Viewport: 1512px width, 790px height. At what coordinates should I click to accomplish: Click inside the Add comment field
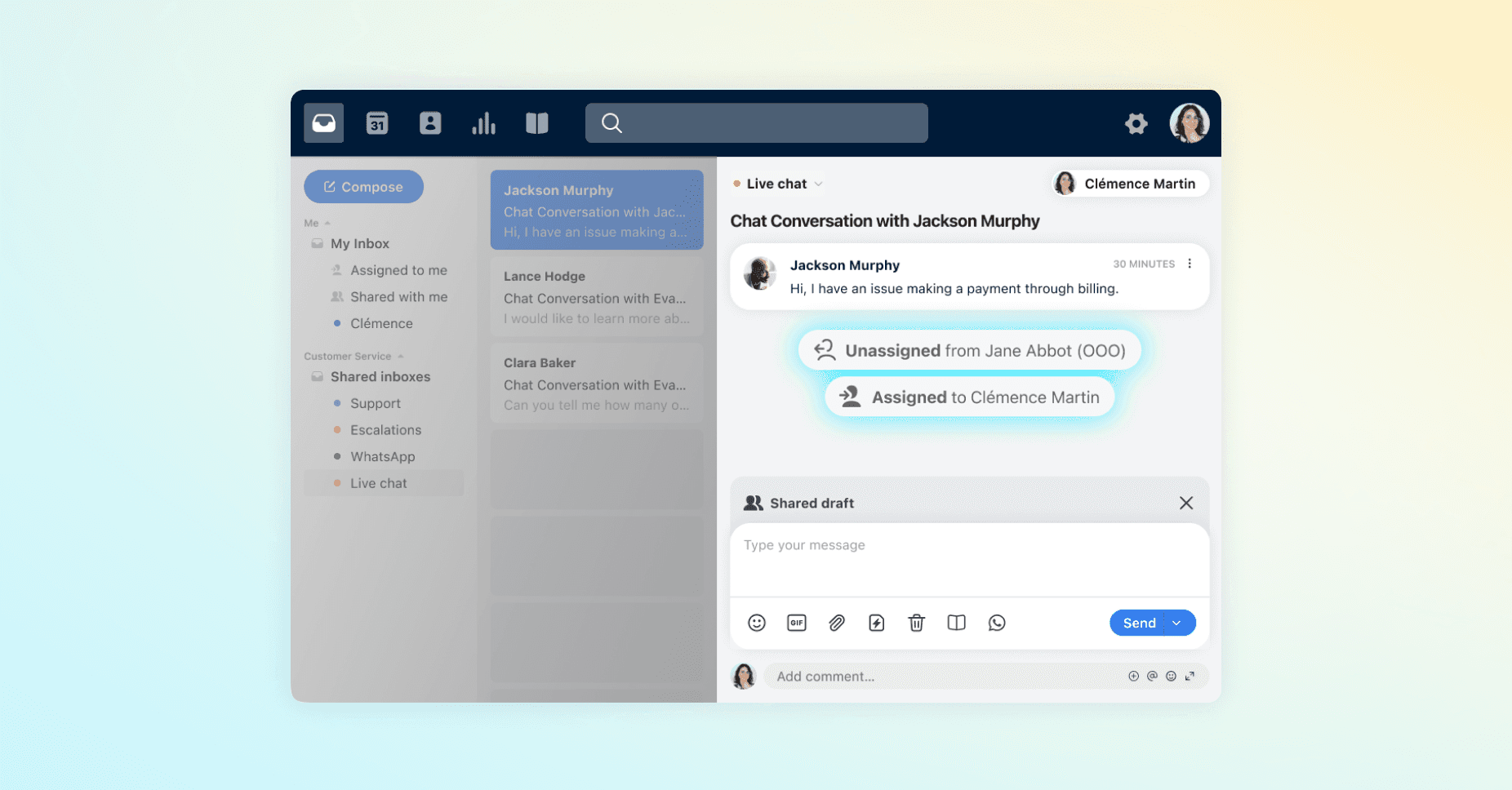click(x=898, y=676)
